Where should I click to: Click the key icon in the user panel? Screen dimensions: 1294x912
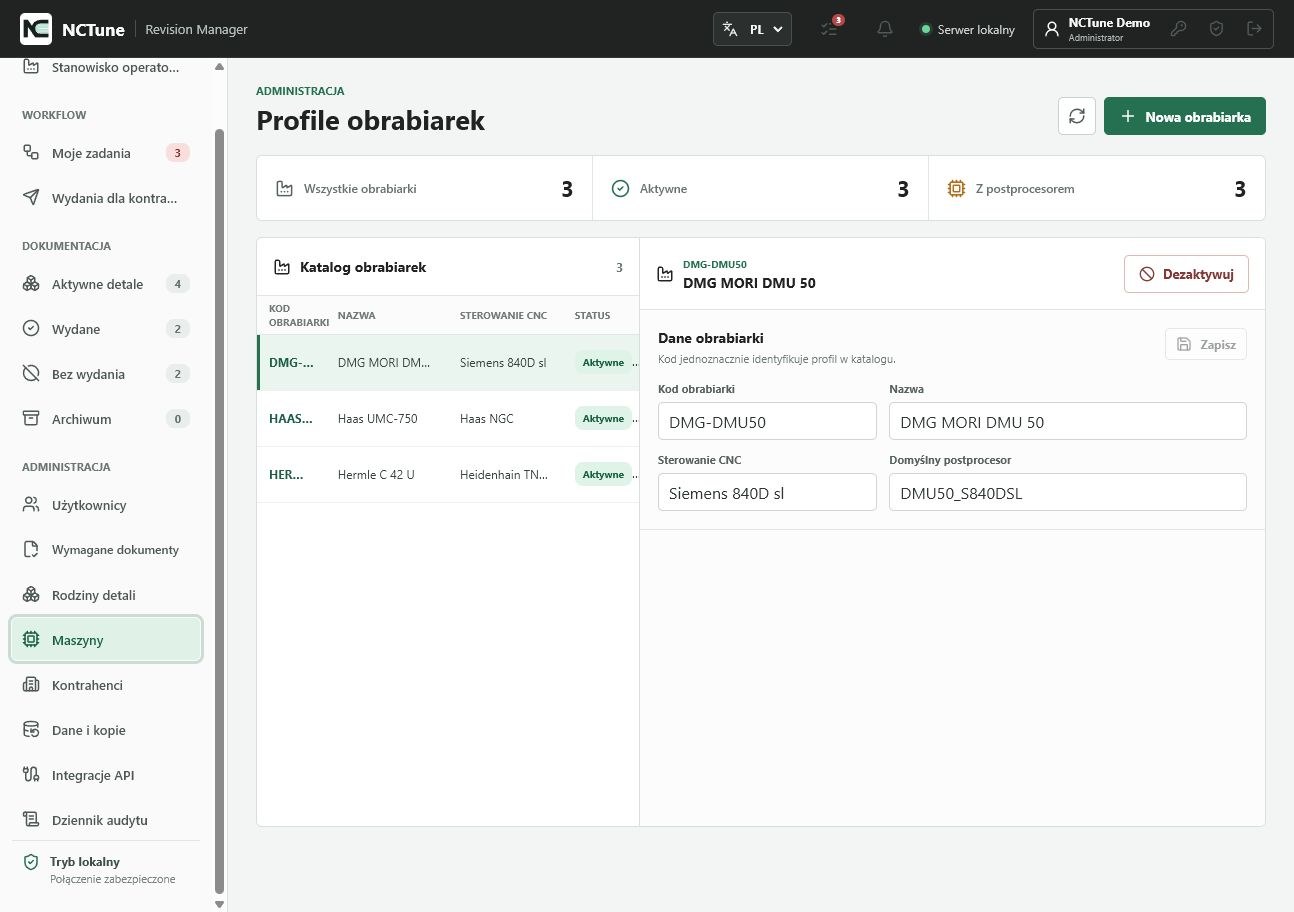tap(1179, 29)
